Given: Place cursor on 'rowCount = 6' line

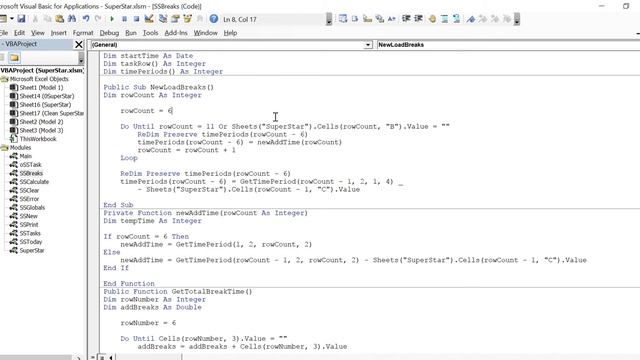Looking at the screenshot, I should tap(146, 111).
